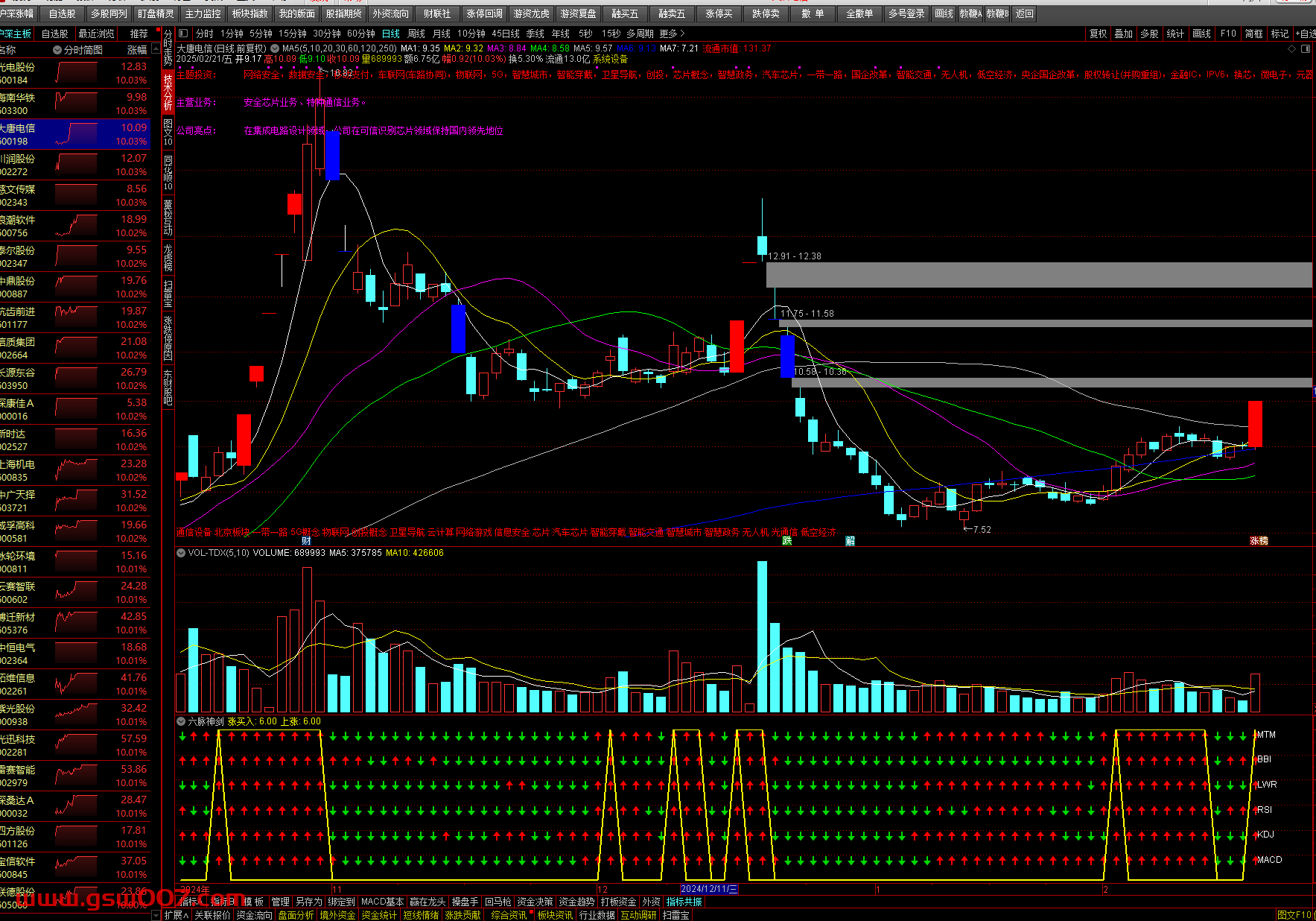Open the MA indicator settings round arrow
Image resolution: width=1316 pixels, height=921 pixels.
pyautogui.click(x=275, y=48)
